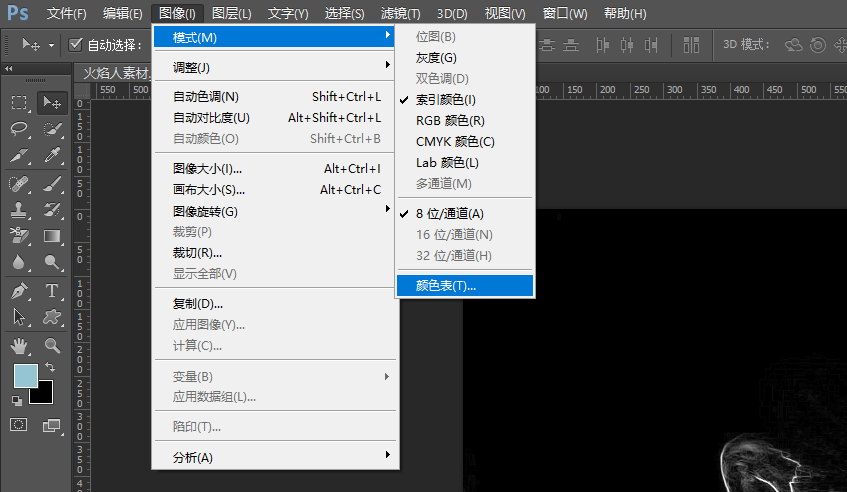Screen dimensions: 847x492
Task: Select the Blur droplet tool
Action: 19,262
